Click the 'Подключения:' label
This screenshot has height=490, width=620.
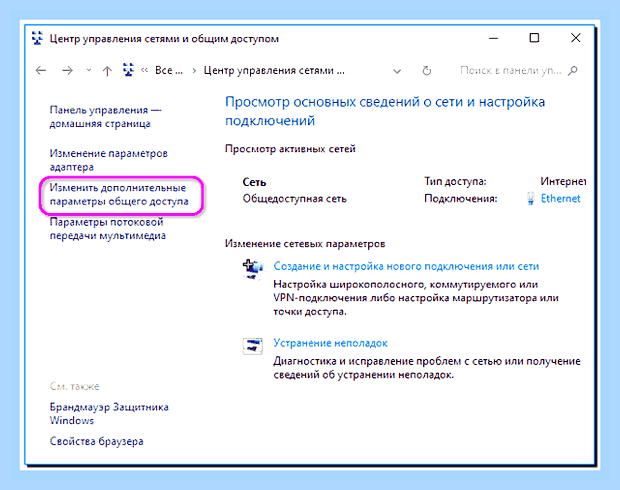point(461,199)
